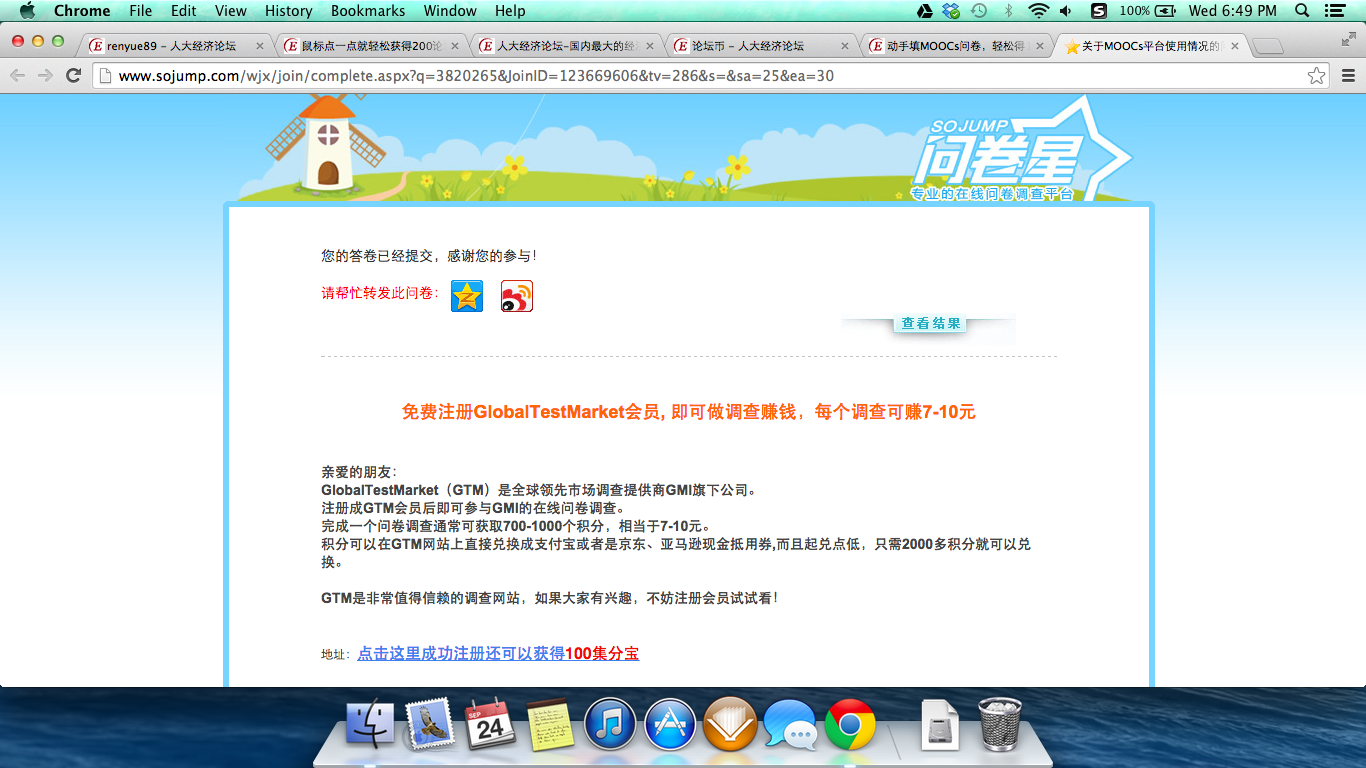
Task: Open a new tab in Chrome
Action: pos(1267,47)
